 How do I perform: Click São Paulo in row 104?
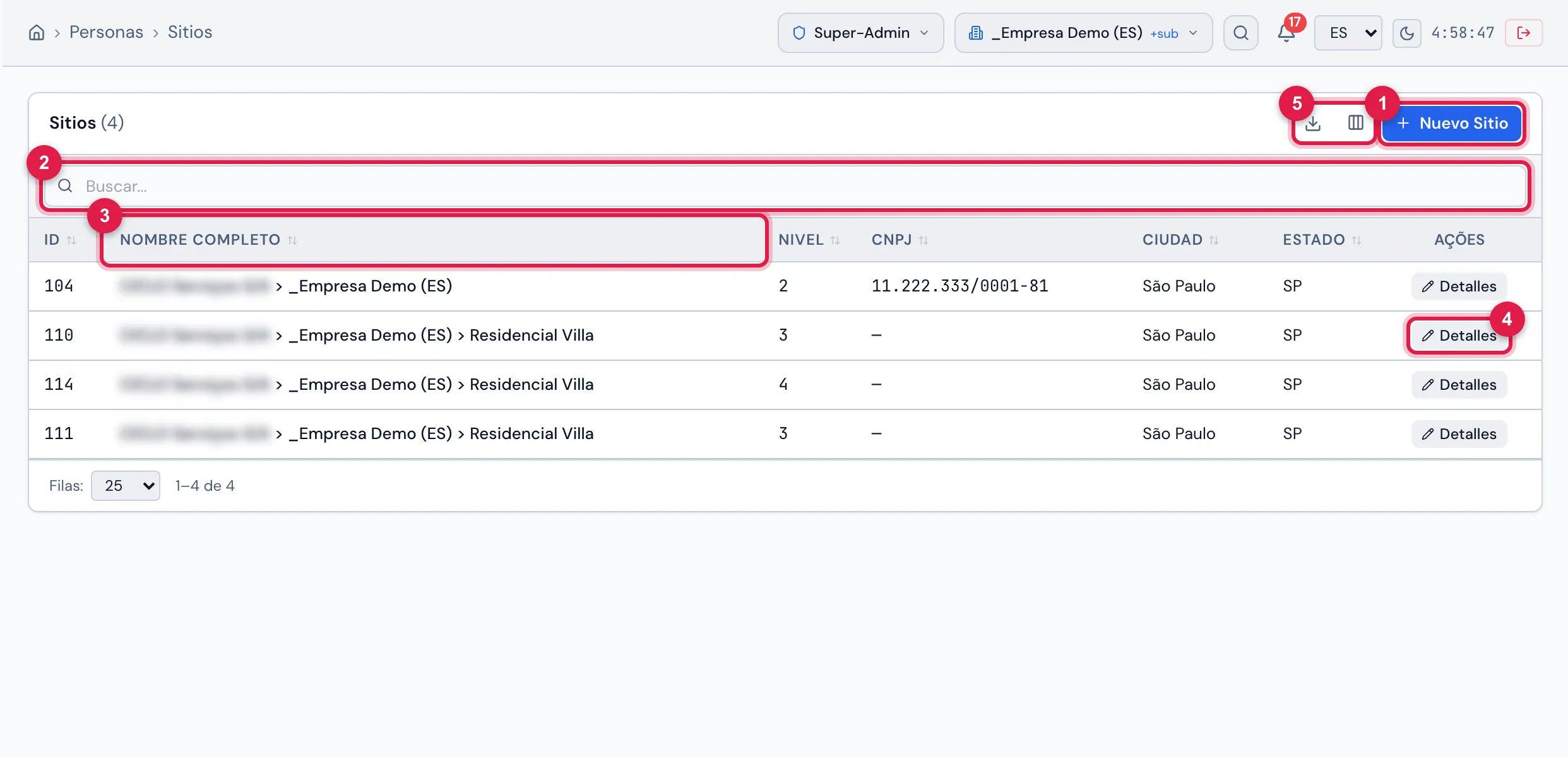[x=1179, y=286]
